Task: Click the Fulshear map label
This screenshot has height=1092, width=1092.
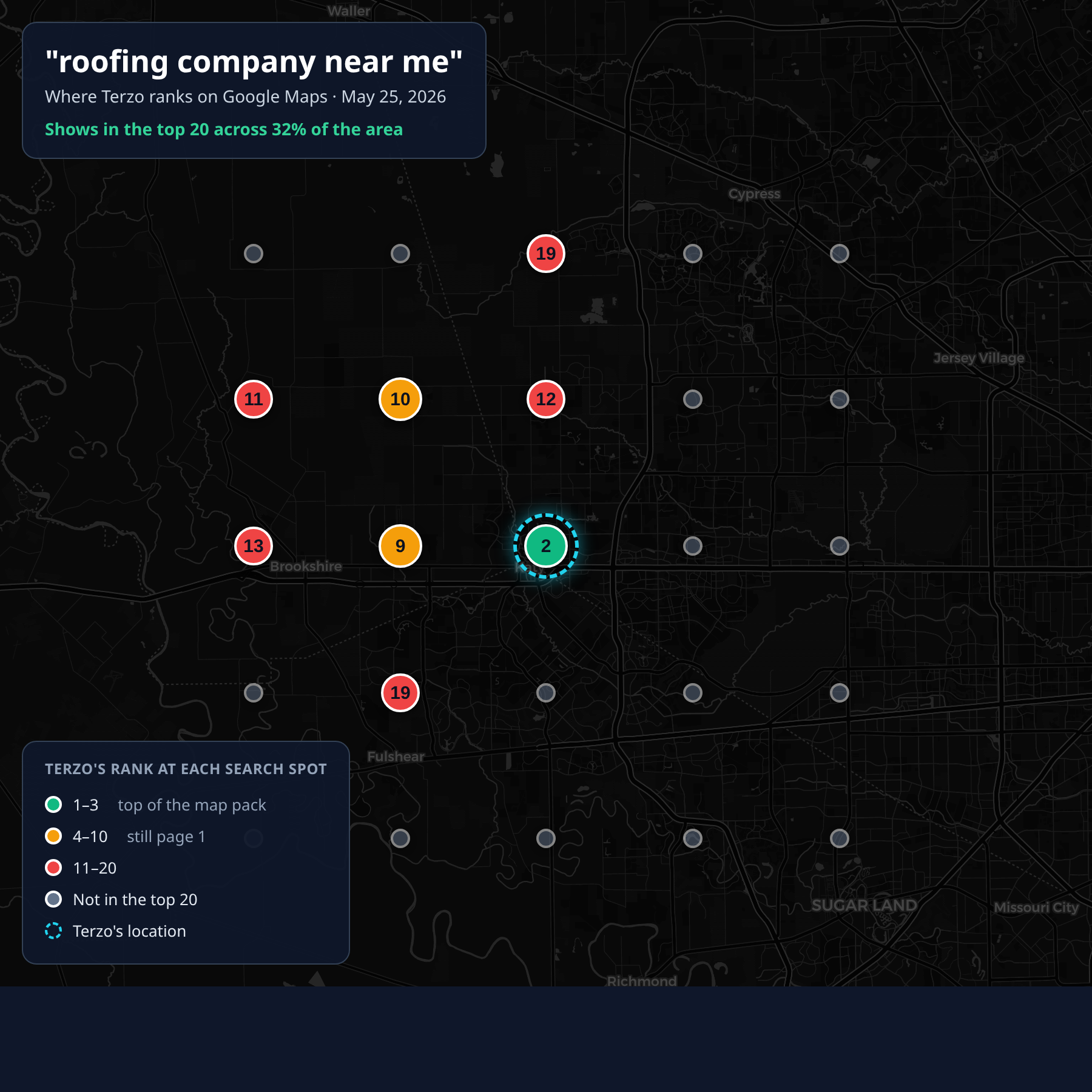Action: [x=396, y=757]
